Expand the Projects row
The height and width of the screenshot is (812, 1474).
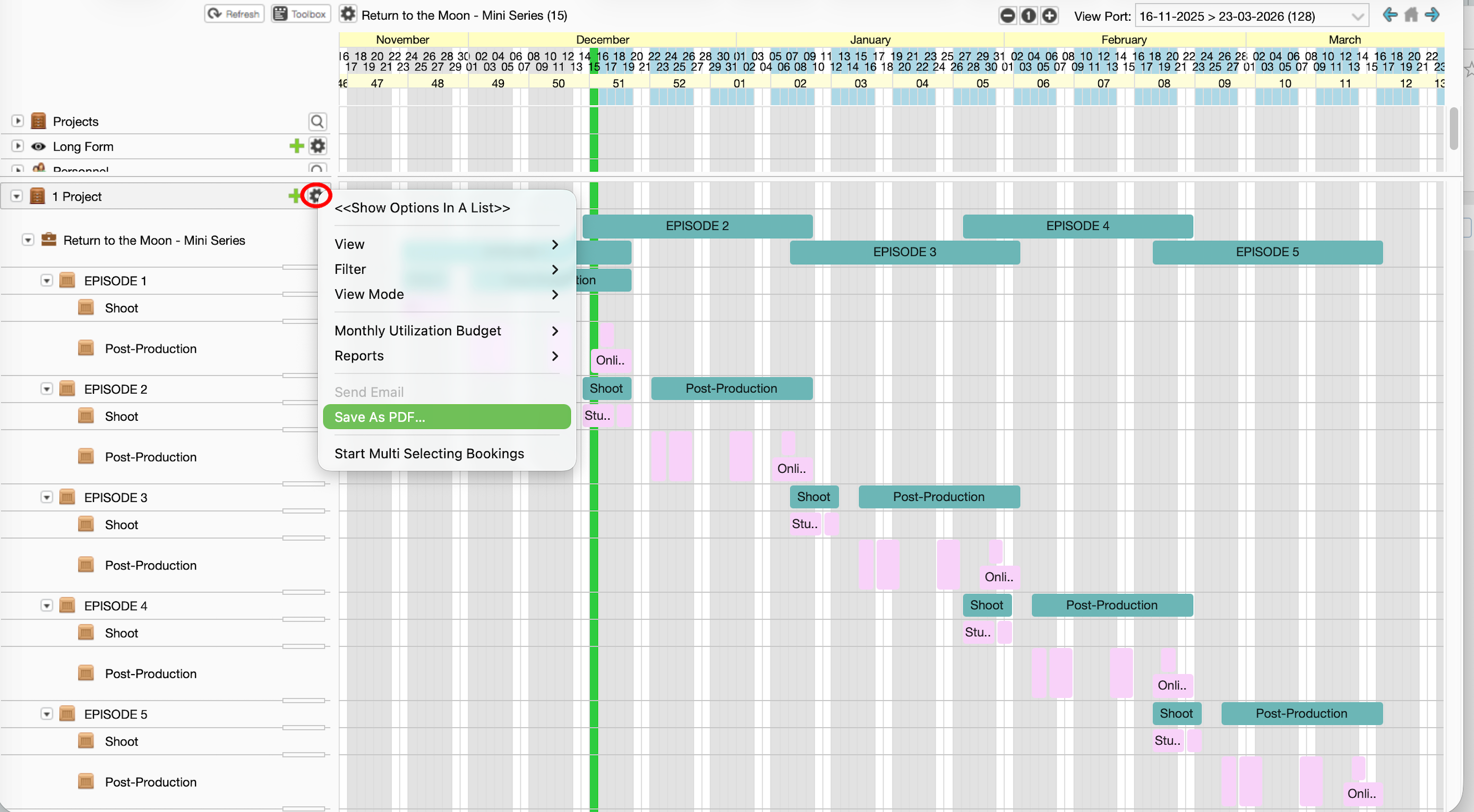pyautogui.click(x=18, y=121)
